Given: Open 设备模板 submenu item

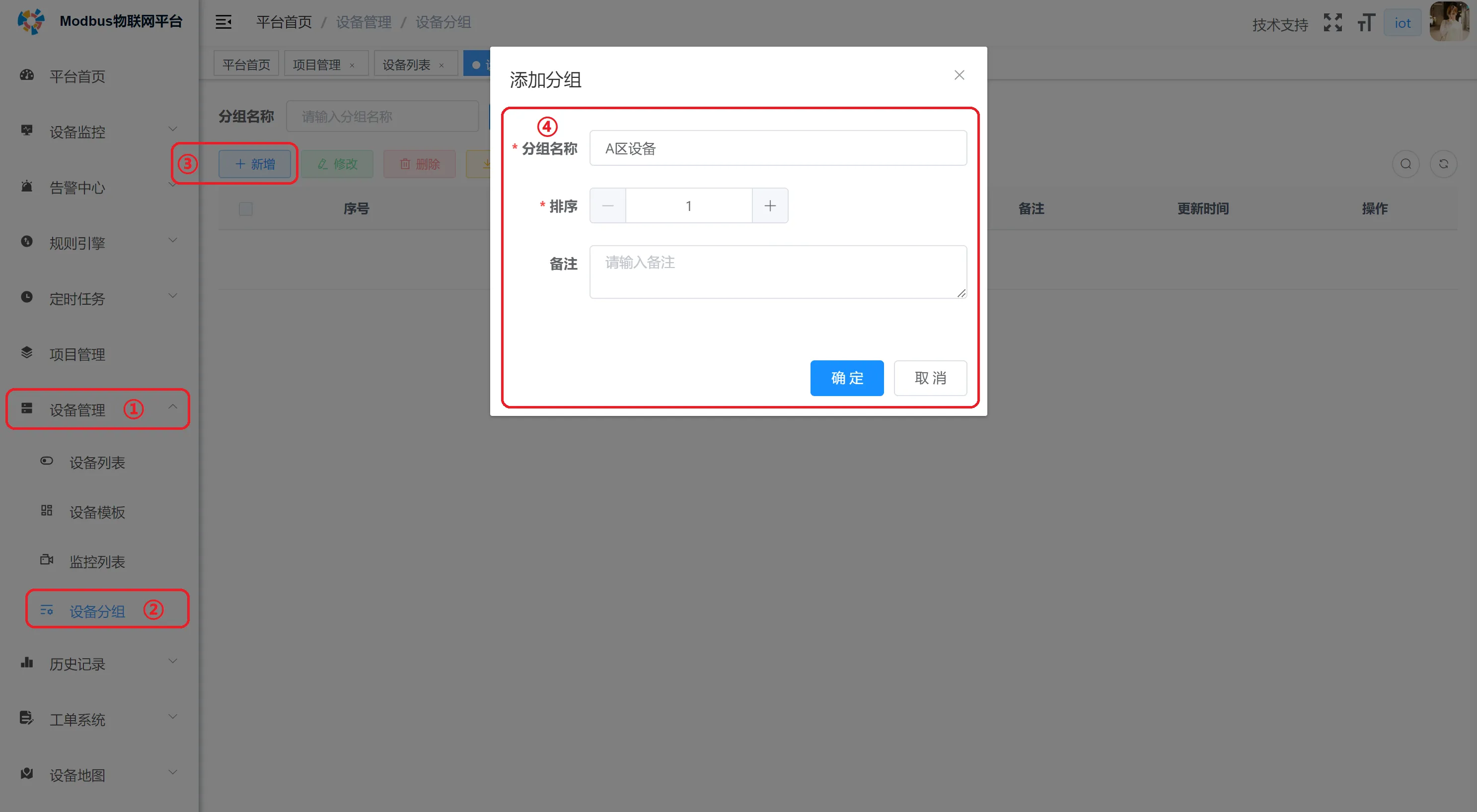Looking at the screenshot, I should (97, 512).
